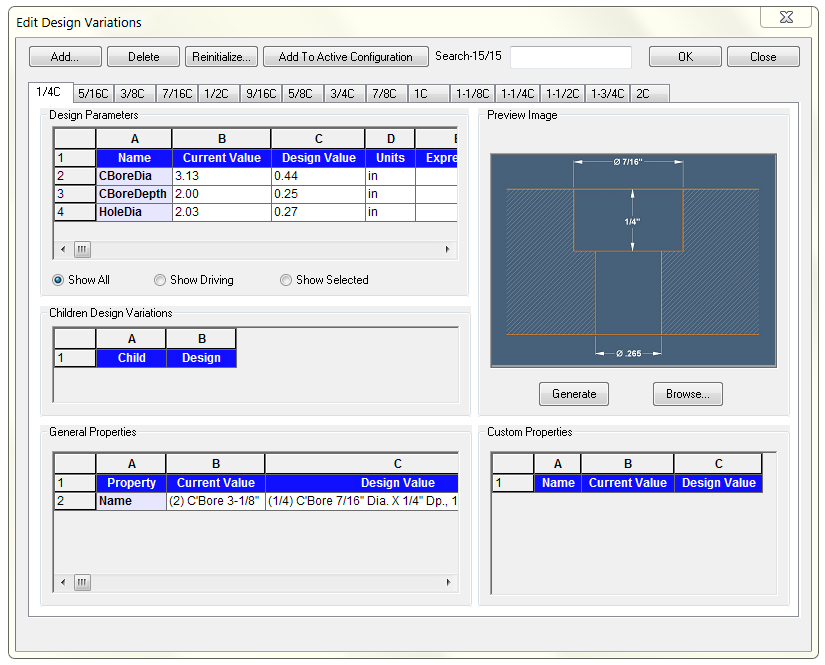Screen dimensions: 825x665
Task: Click into the Search text field
Action: tap(570, 57)
